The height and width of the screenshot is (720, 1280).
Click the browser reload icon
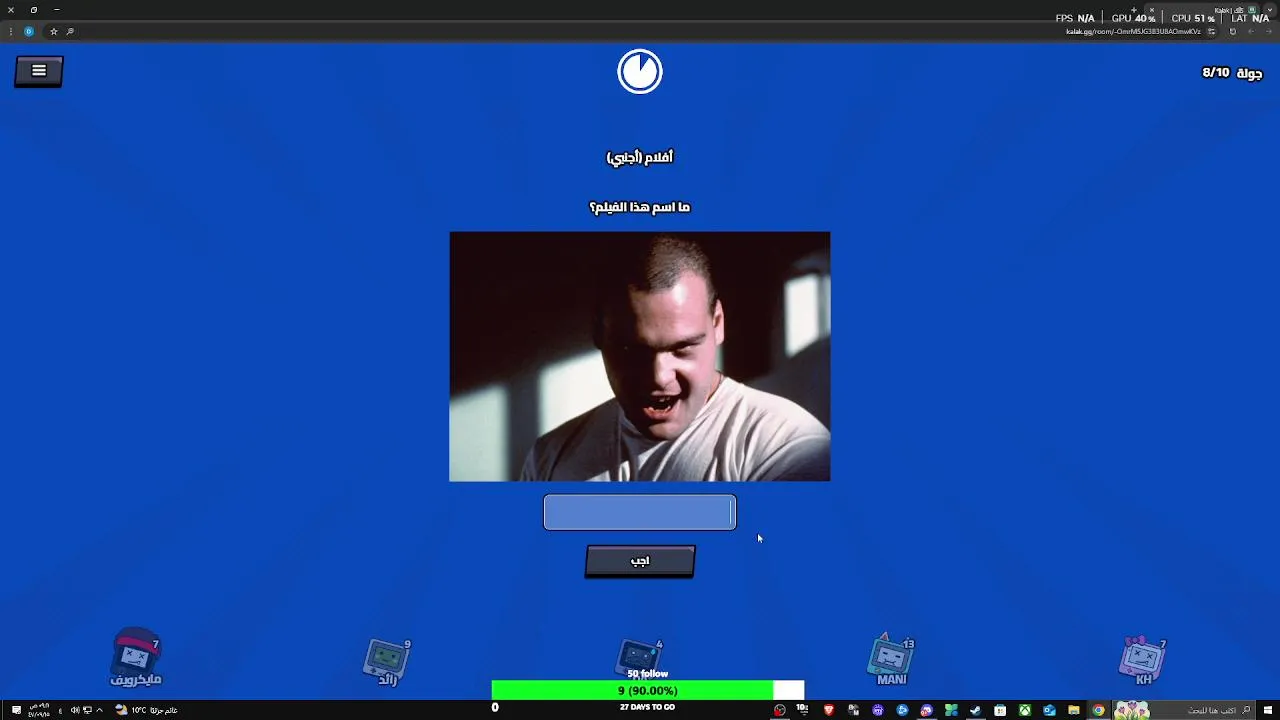tap(1232, 31)
